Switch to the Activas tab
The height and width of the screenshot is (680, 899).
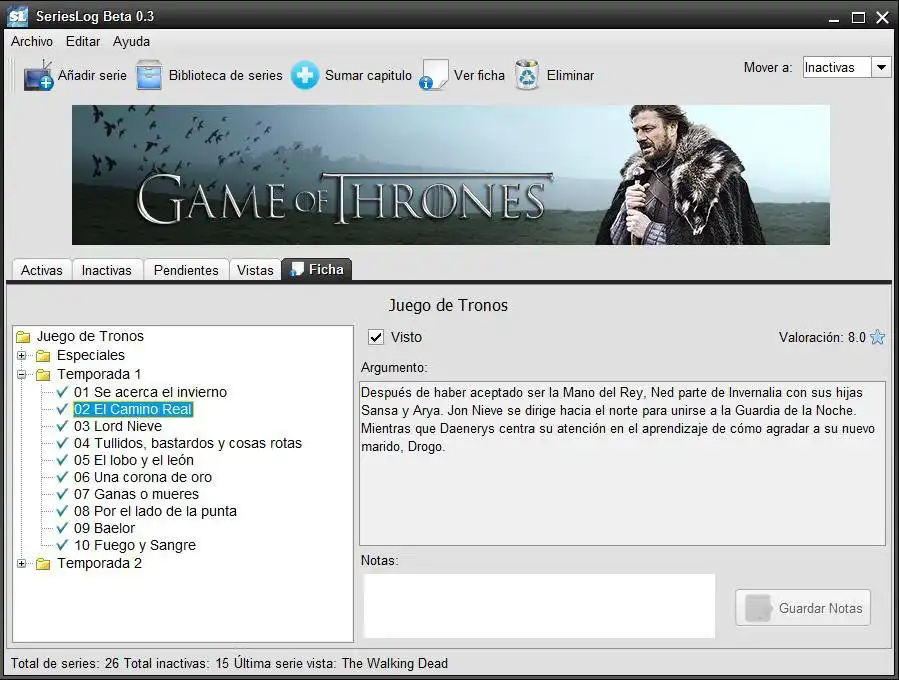[41, 270]
